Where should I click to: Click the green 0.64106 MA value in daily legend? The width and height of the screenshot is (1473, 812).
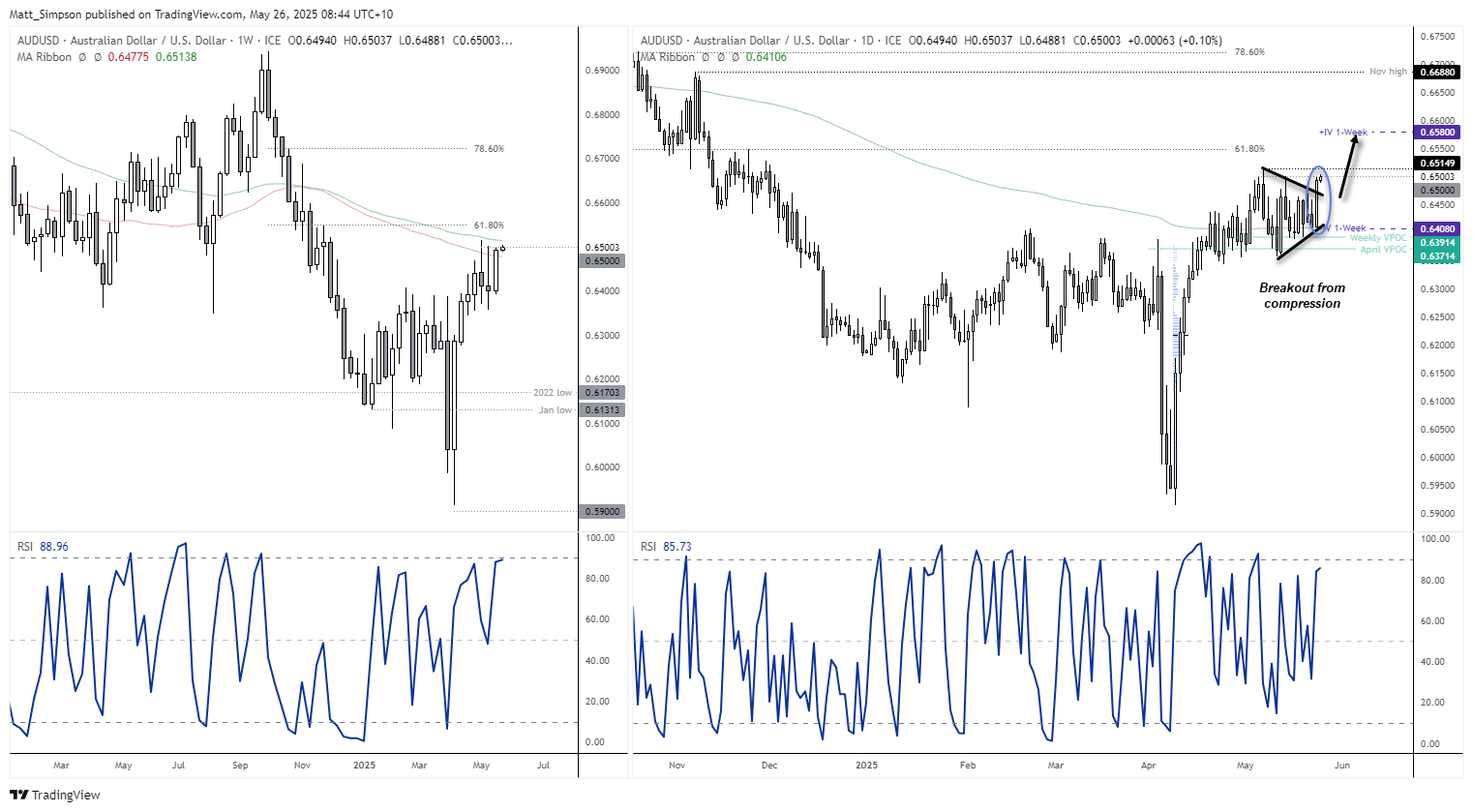tap(766, 57)
